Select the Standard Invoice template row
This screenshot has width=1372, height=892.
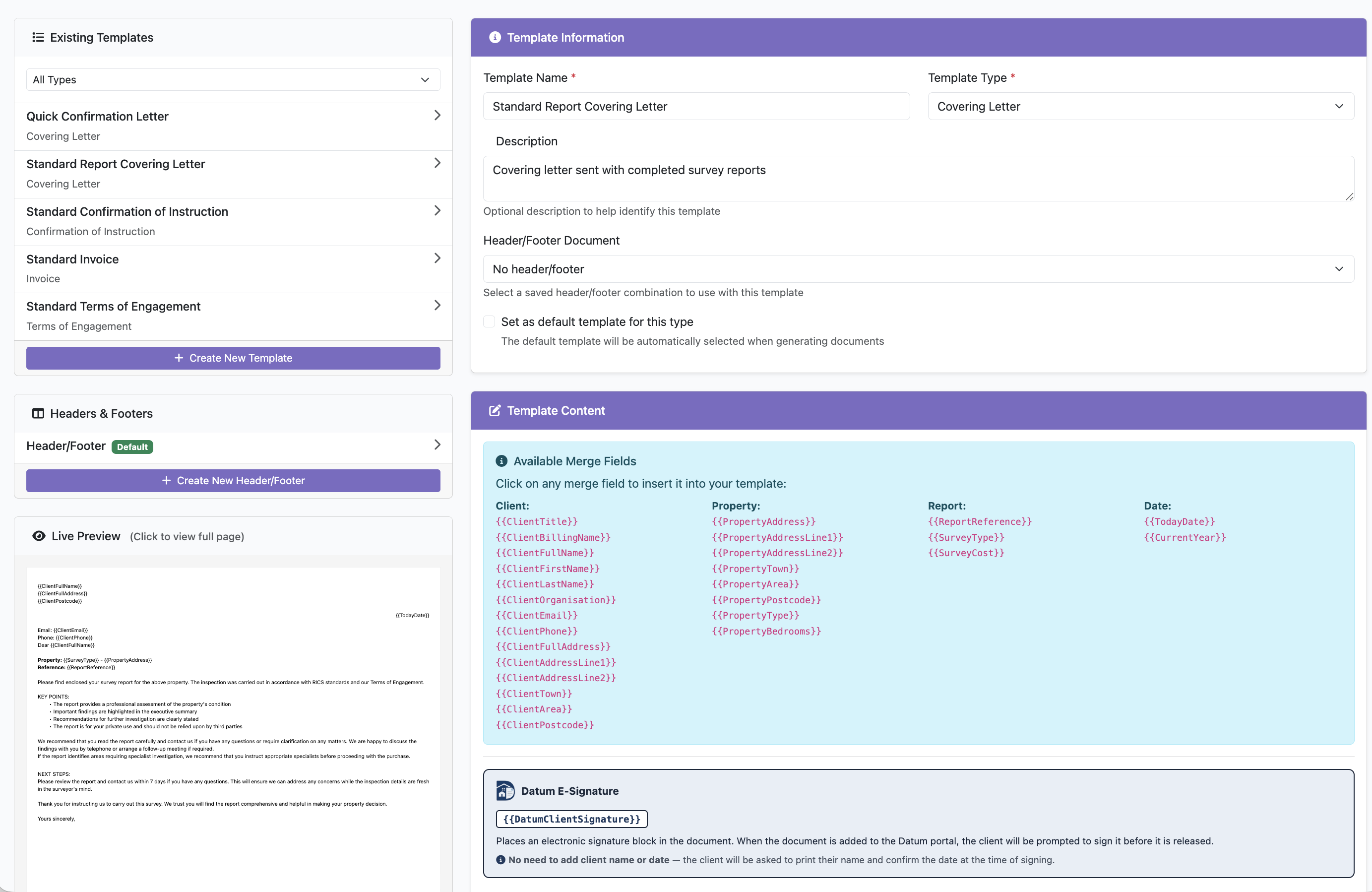(233, 269)
